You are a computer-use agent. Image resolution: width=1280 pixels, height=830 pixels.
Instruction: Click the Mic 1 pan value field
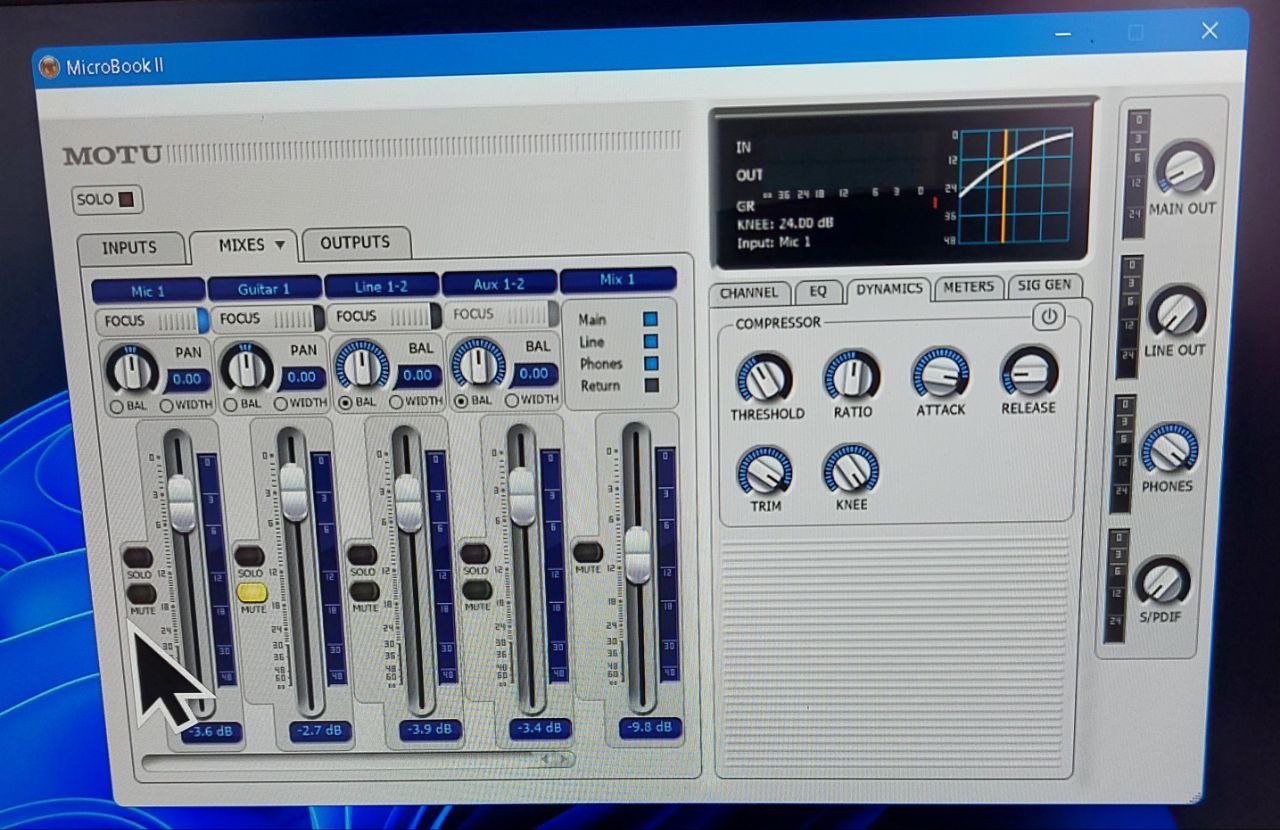coord(188,380)
